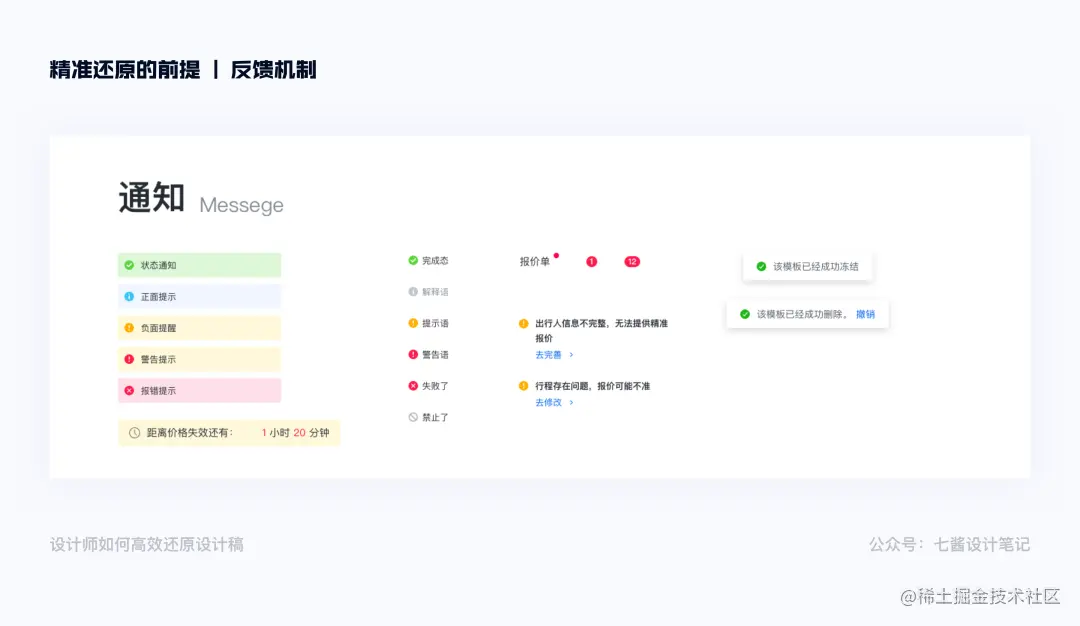Click the green check icon on 状态通知 banner
Image resolution: width=1080 pixels, height=626 pixels.
pos(128,266)
